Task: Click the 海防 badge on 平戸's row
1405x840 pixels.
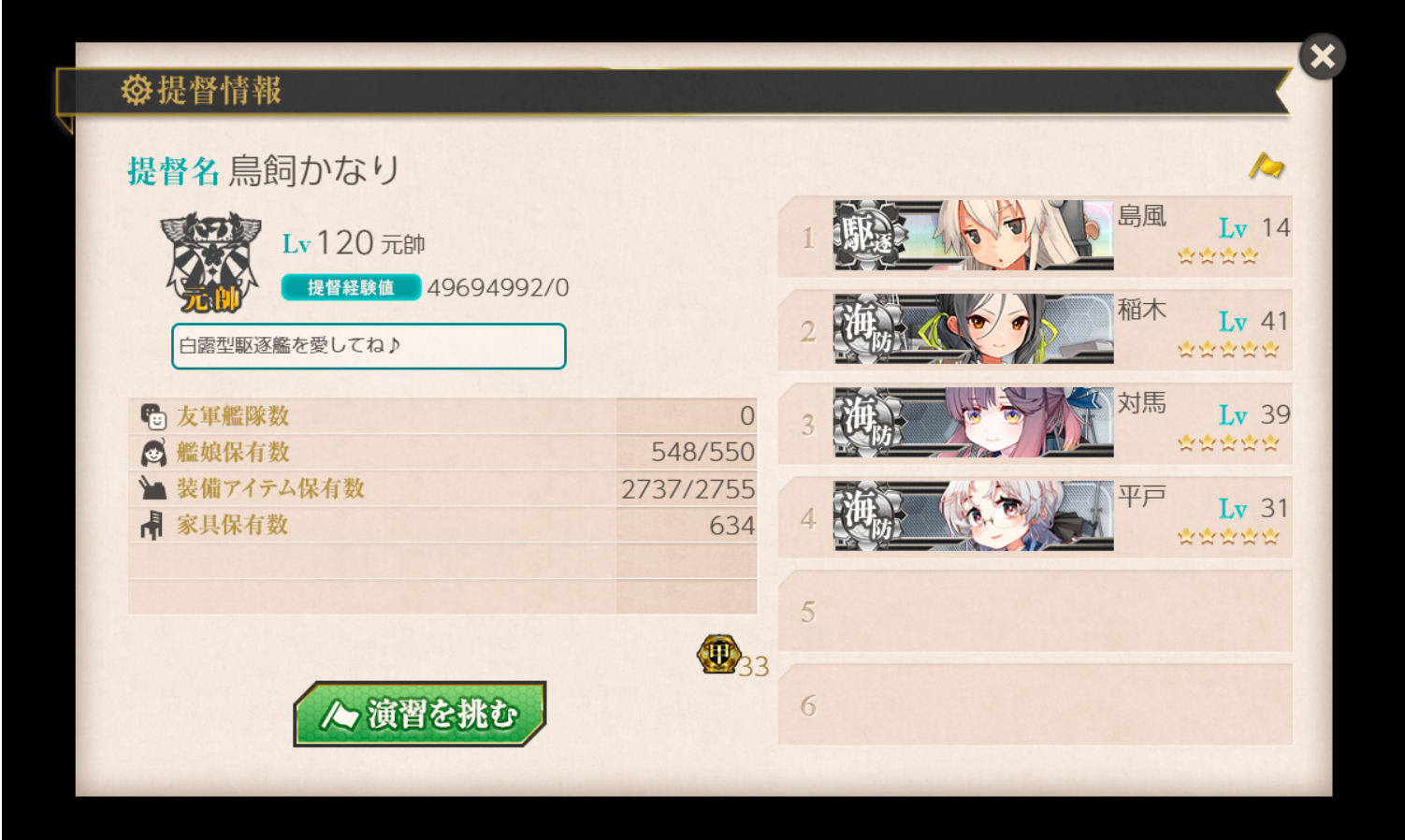Action: pyautogui.click(x=870, y=515)
